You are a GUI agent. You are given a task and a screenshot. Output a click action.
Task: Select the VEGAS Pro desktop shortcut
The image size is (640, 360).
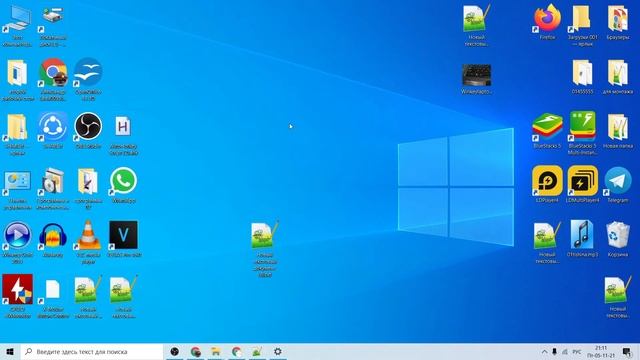(123, 236)
